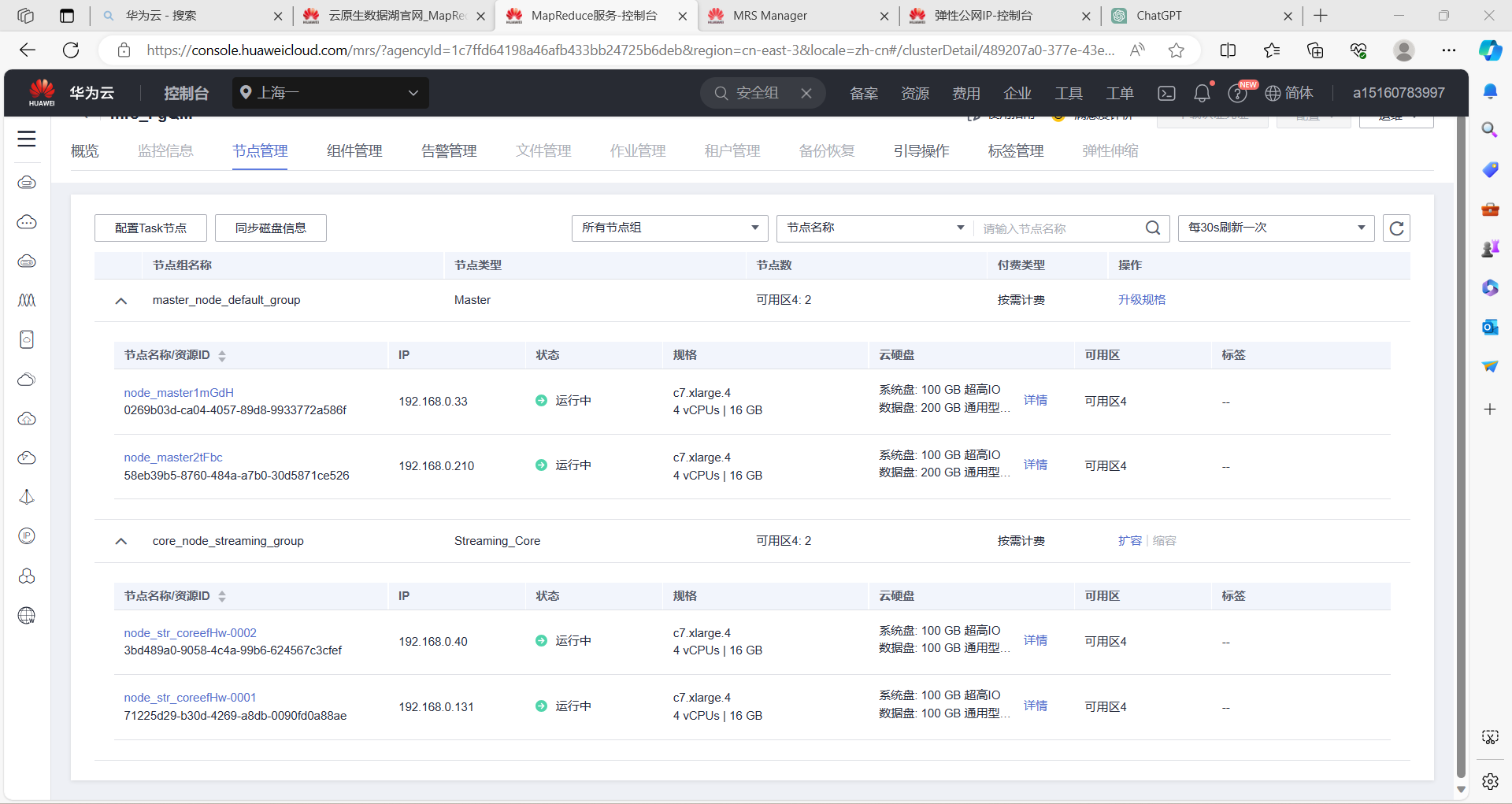
Task: Collapse the core_node_streaming_group row
Action: pyautogui.click(x=121, y=542)
